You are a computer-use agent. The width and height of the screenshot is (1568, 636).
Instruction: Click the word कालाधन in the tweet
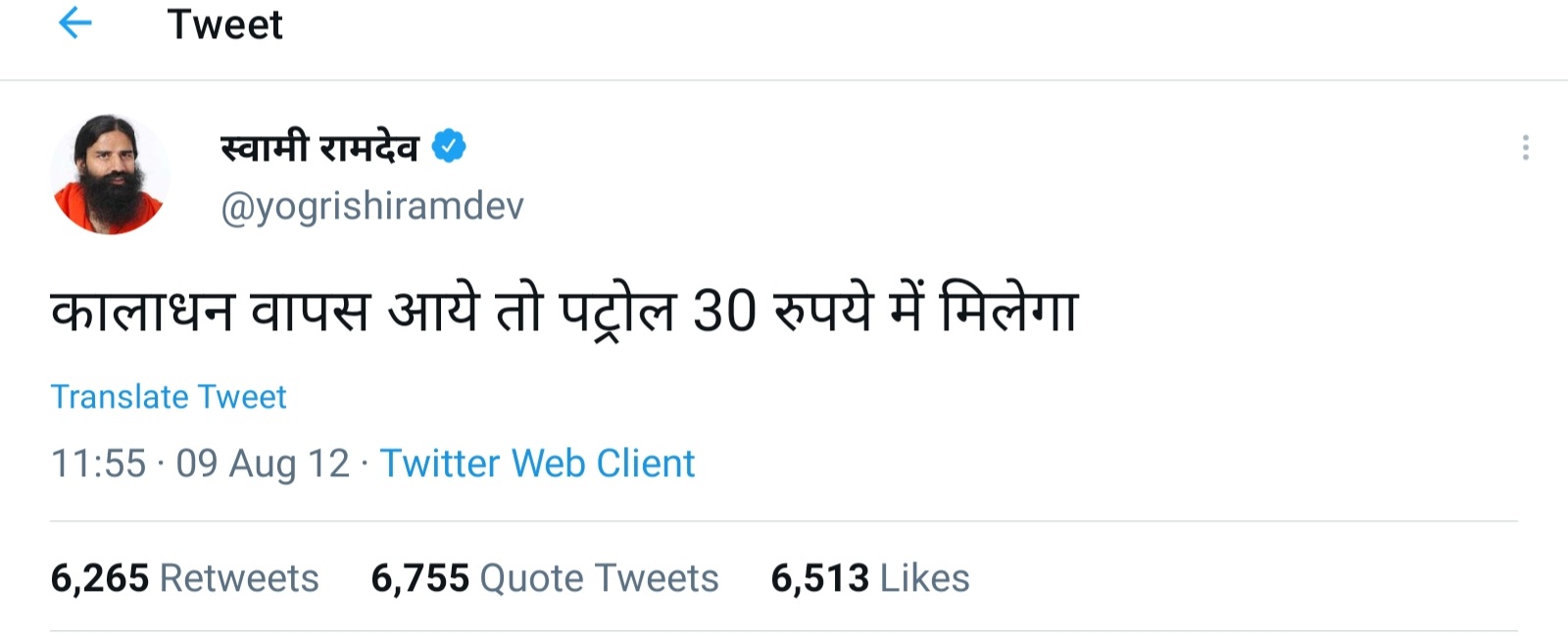tap(142, 312)
